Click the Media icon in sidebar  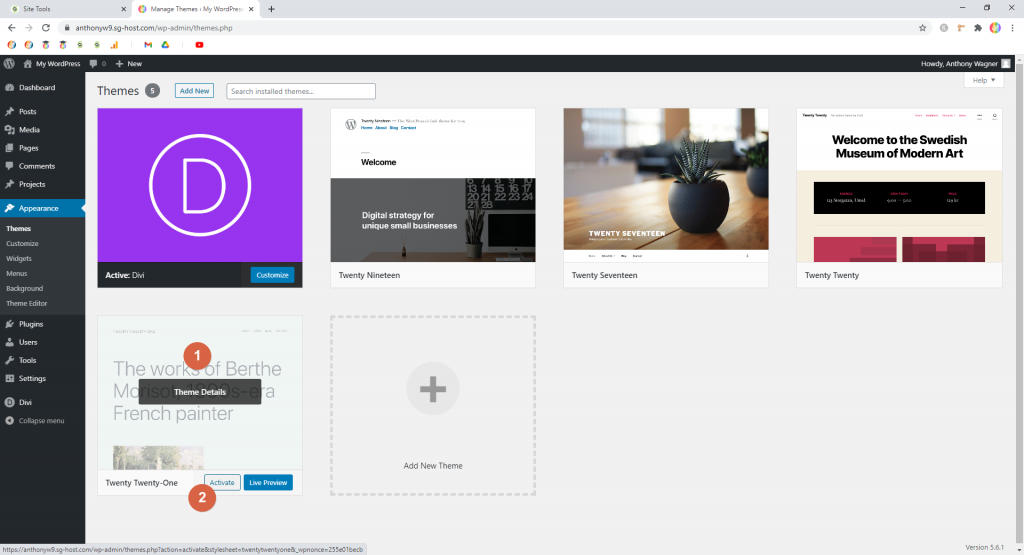pyautogui.click(x=10, y=130)
